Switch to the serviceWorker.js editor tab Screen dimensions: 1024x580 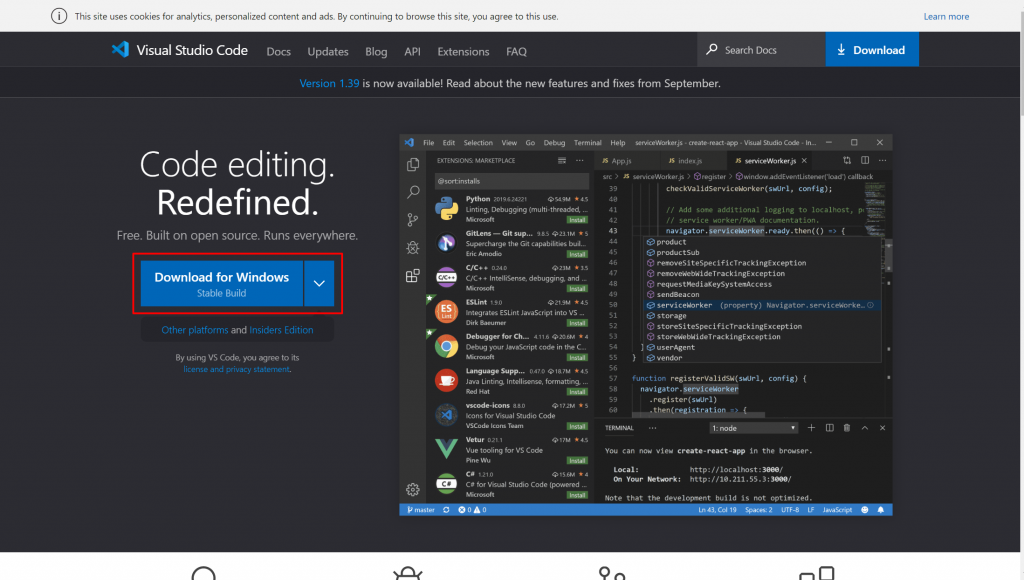point(771,161)
